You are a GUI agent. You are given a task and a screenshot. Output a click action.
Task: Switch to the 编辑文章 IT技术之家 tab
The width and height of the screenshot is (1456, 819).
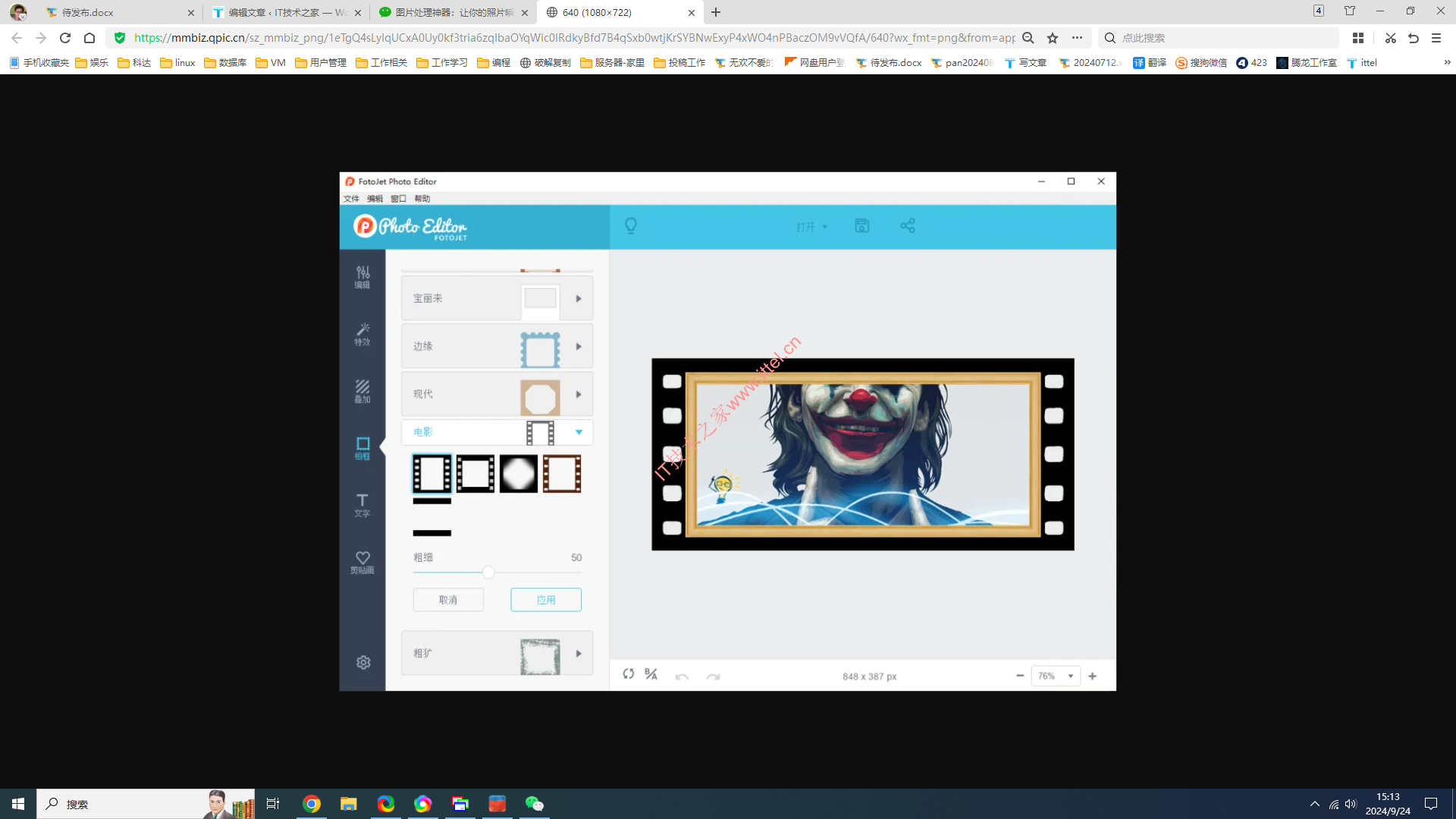pyautogui.click(x=287, y=12)
